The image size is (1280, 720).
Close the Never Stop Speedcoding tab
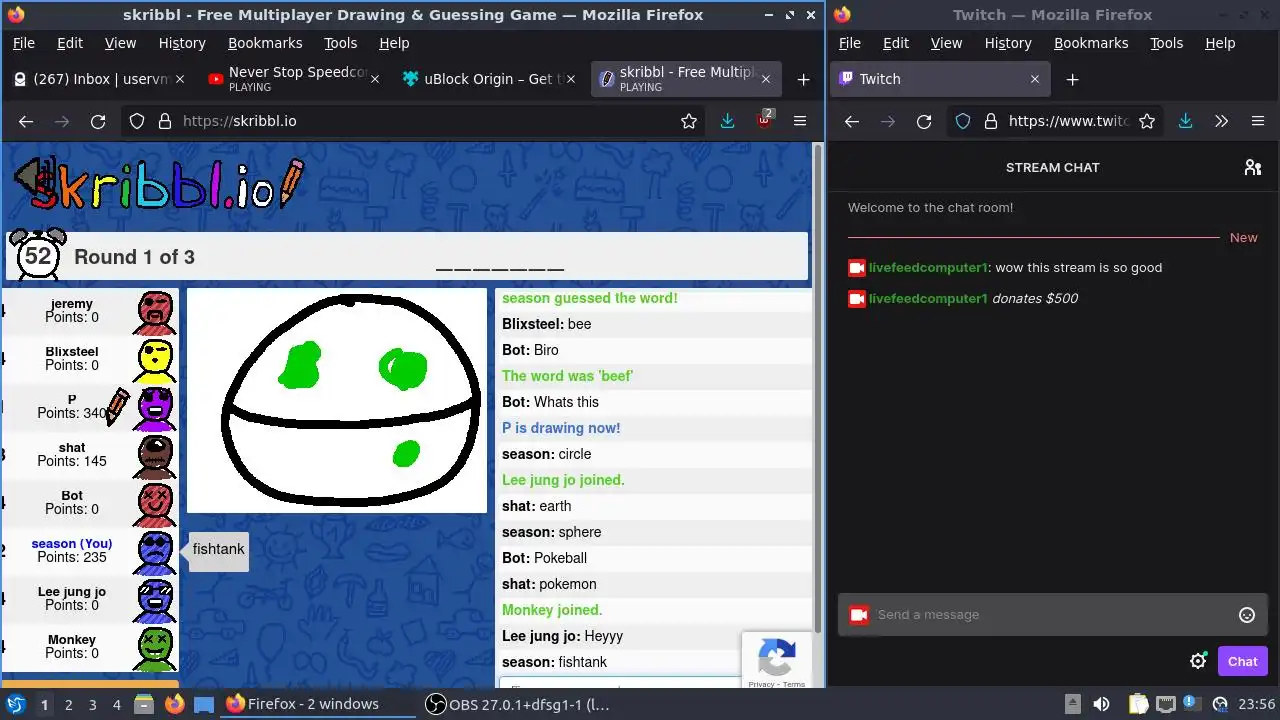click(376, 79)
